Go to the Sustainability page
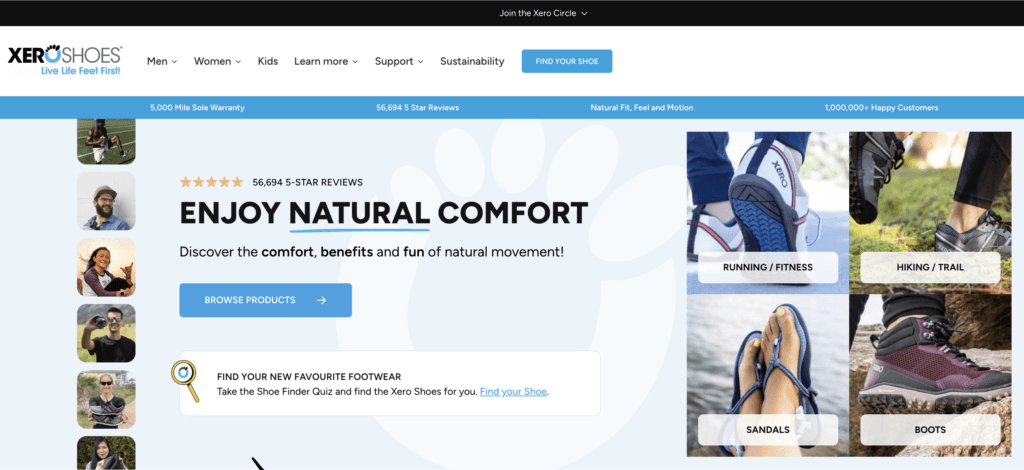Screen dimensions: 1024x470 pos(472,61)
